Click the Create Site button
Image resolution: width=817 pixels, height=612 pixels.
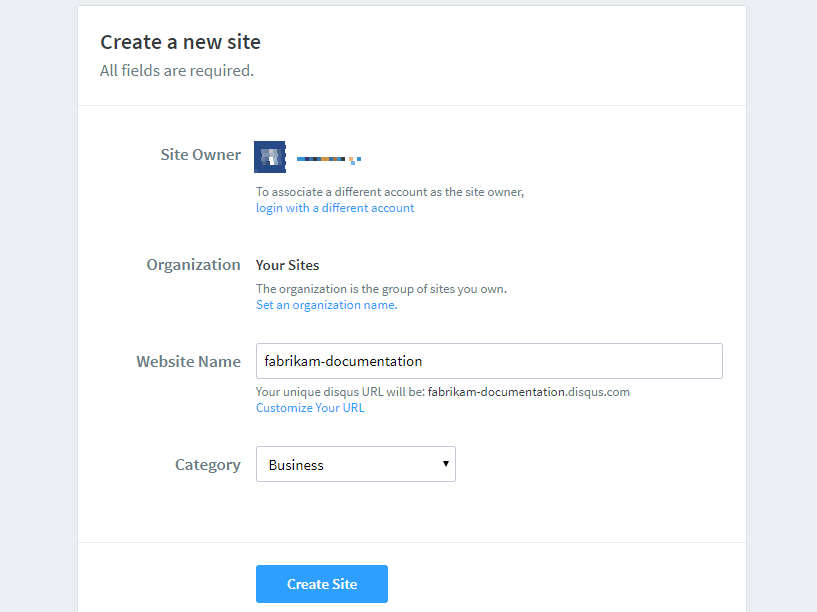[x=321, y=584]
